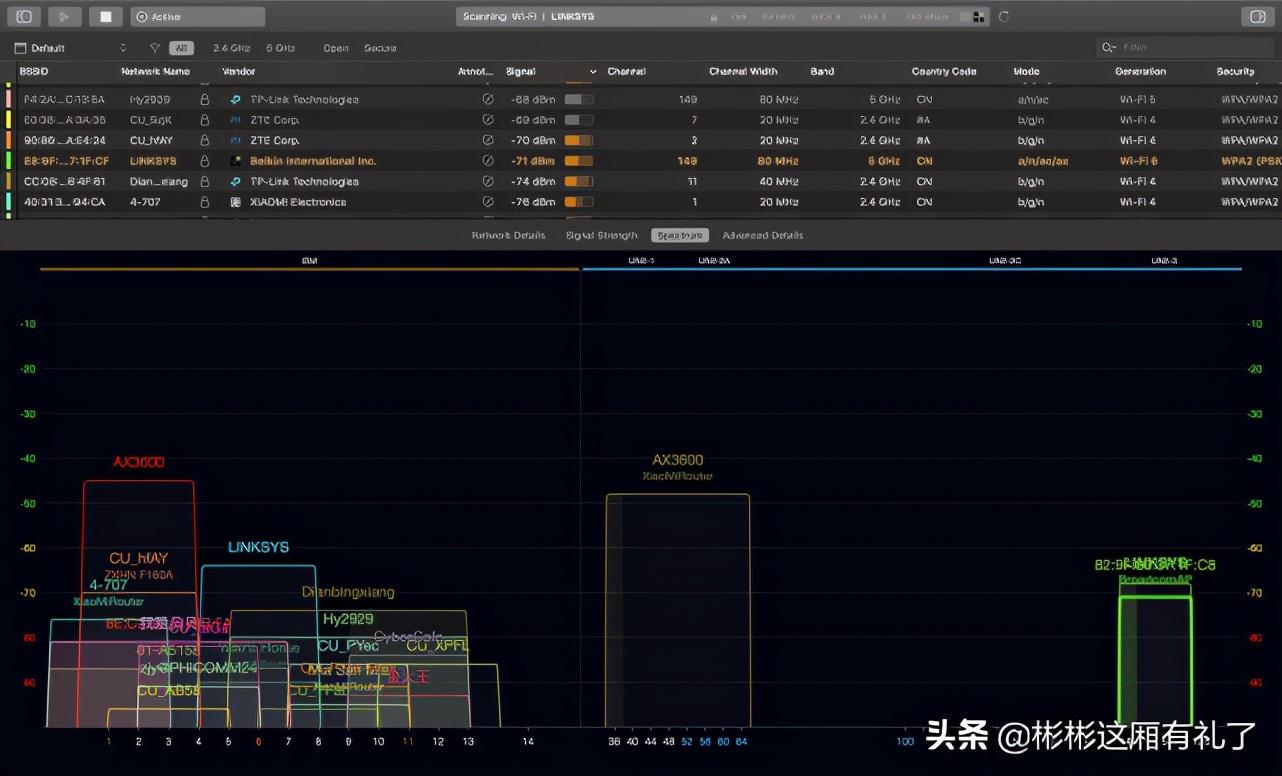Click the refresh circular arrow icon
The image size is (1282, 776).
[x=1004, y=16]
